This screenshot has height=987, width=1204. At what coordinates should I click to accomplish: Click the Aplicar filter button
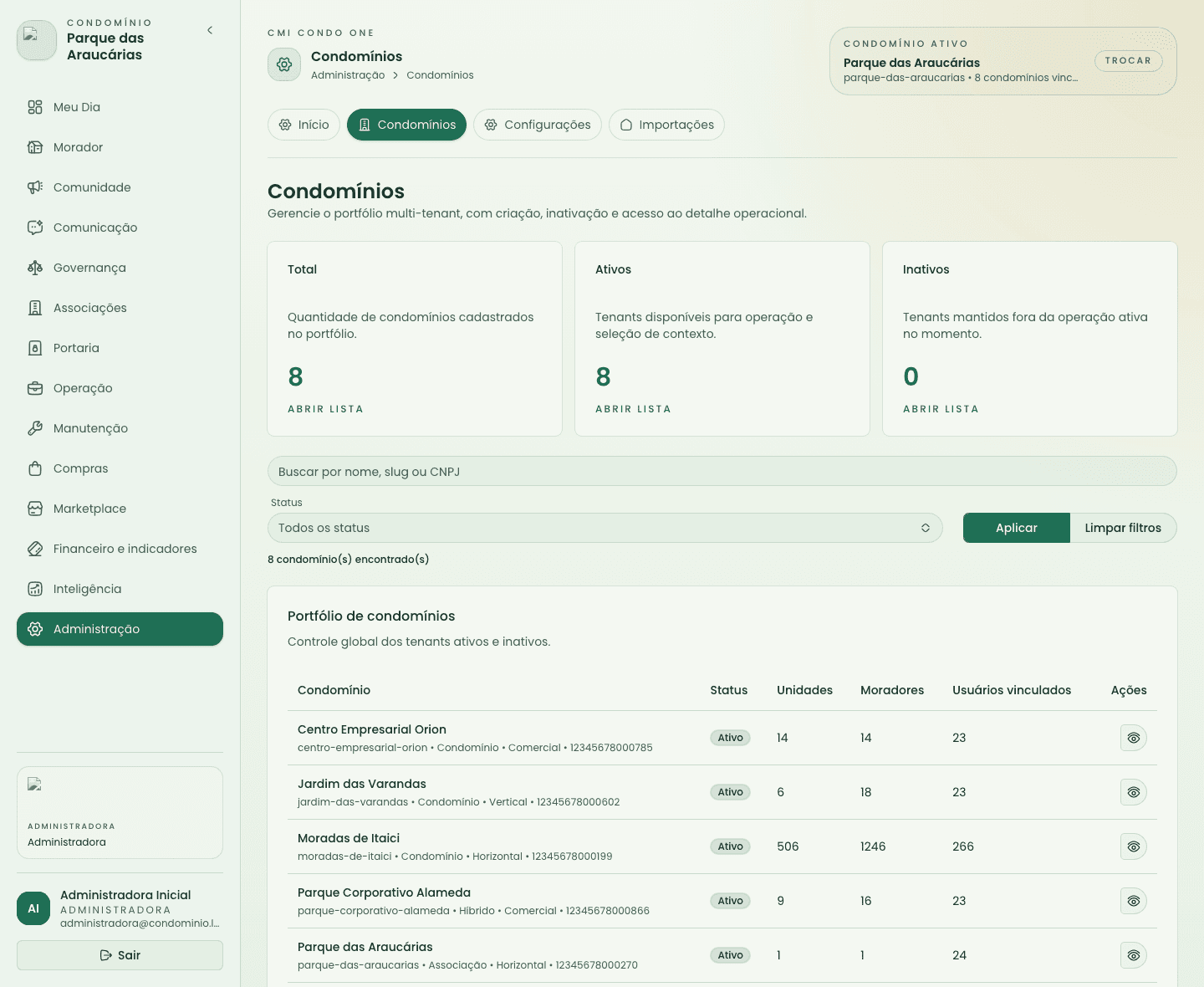[x=1016, y=528]
